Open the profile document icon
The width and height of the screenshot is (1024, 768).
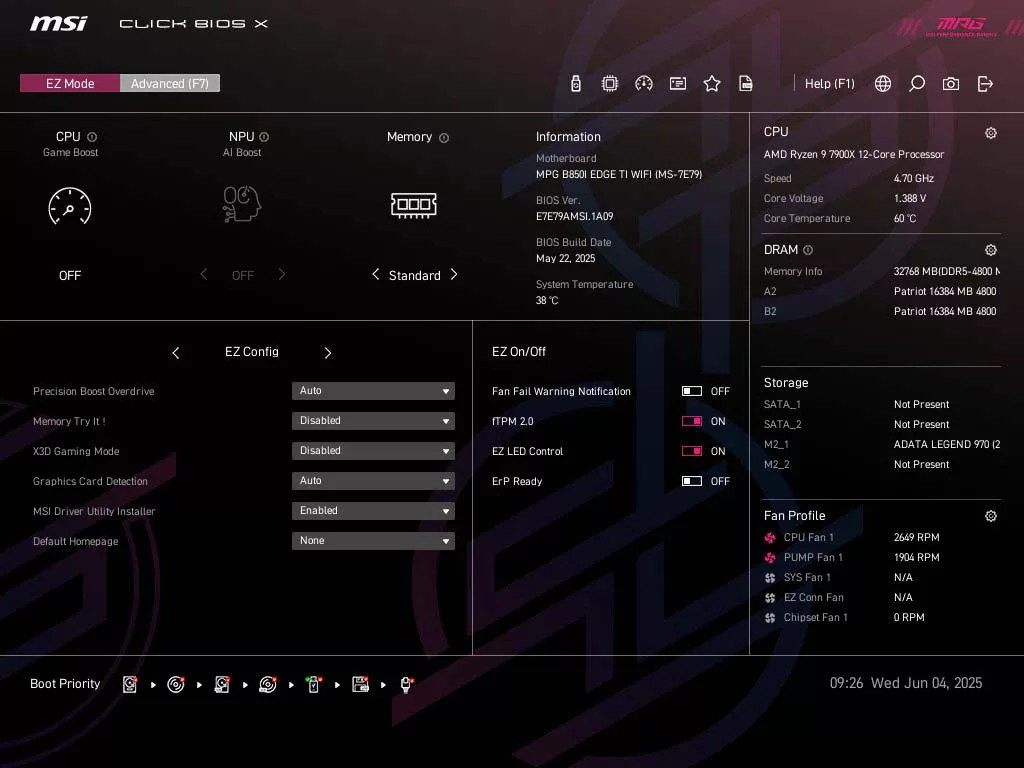(746, 84)
